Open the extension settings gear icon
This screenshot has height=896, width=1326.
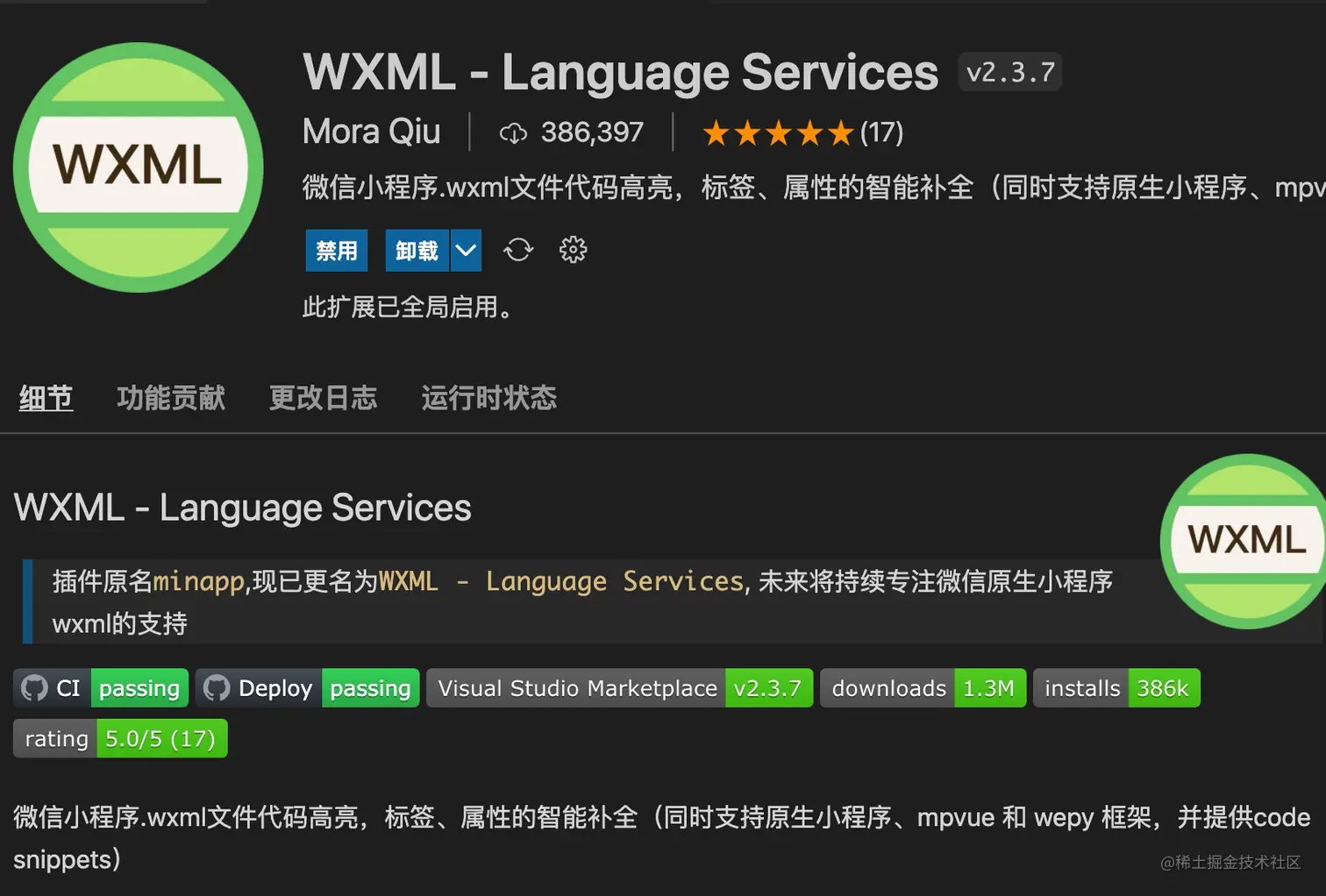573,250
